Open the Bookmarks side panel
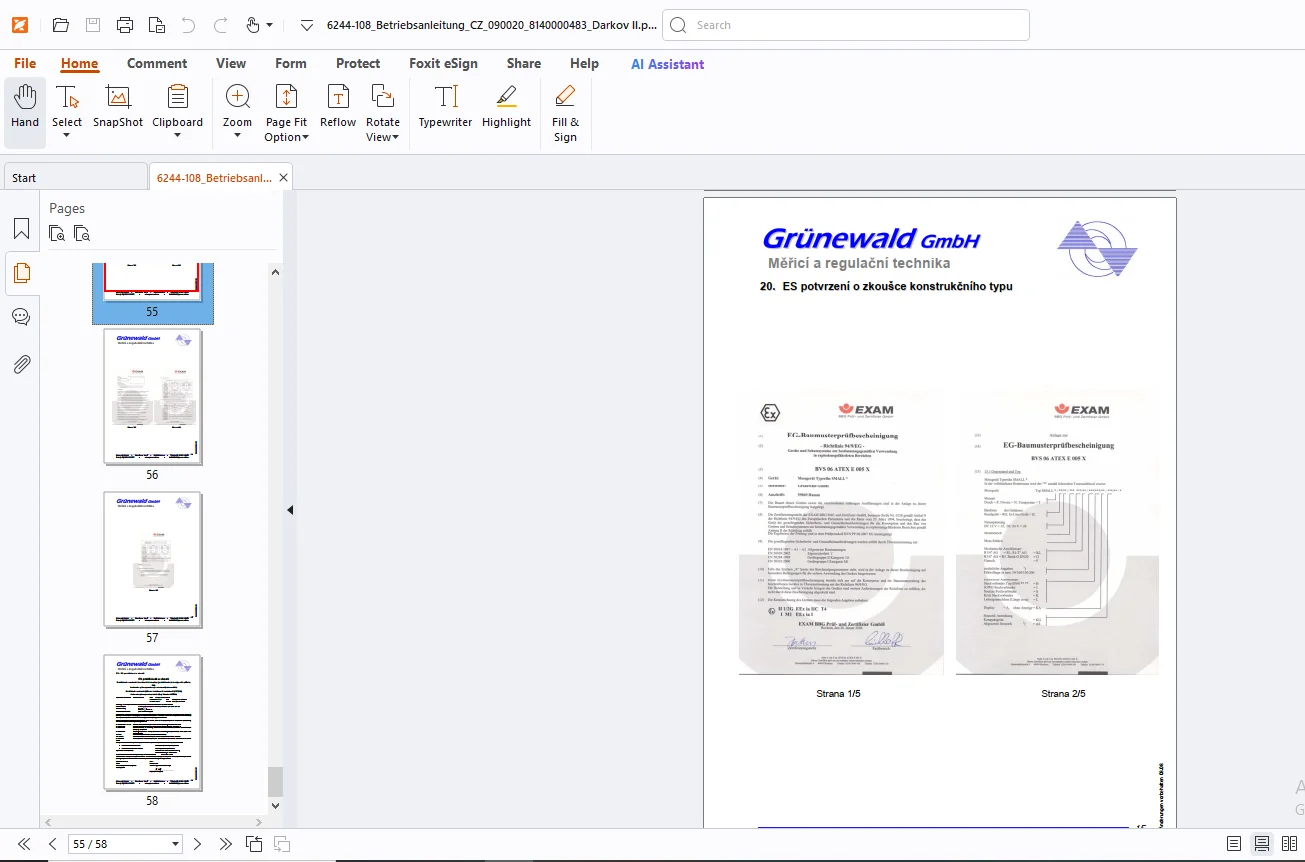The width and height of the screenshot is (1305, 862). coord(21,229)
